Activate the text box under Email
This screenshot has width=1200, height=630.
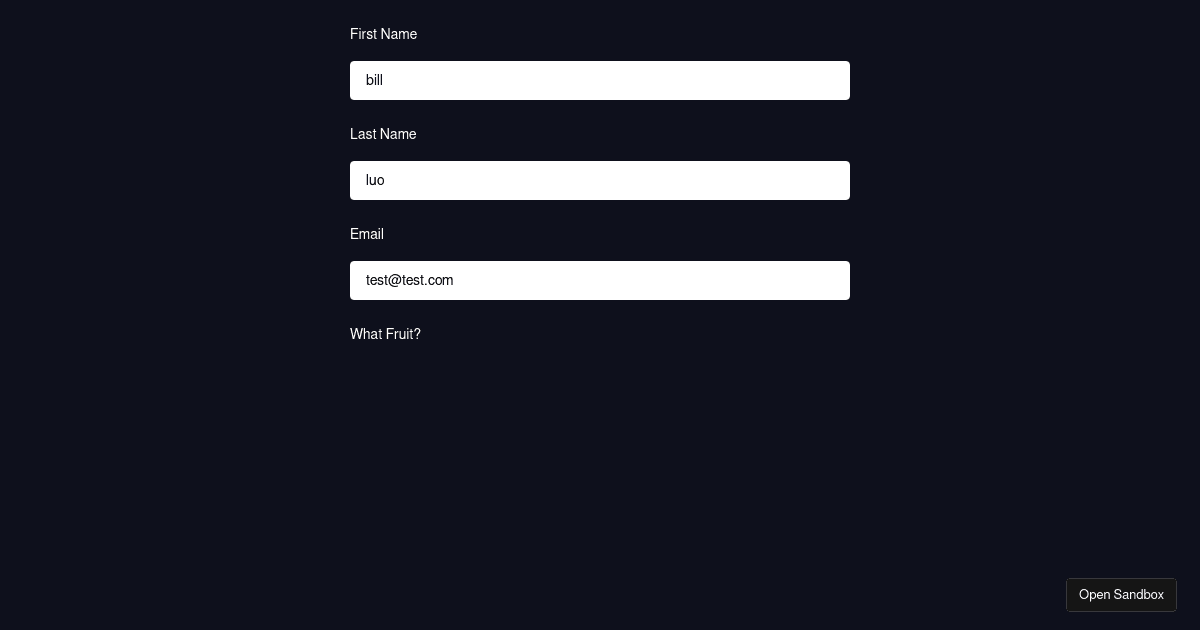click(x=600, y=280)
